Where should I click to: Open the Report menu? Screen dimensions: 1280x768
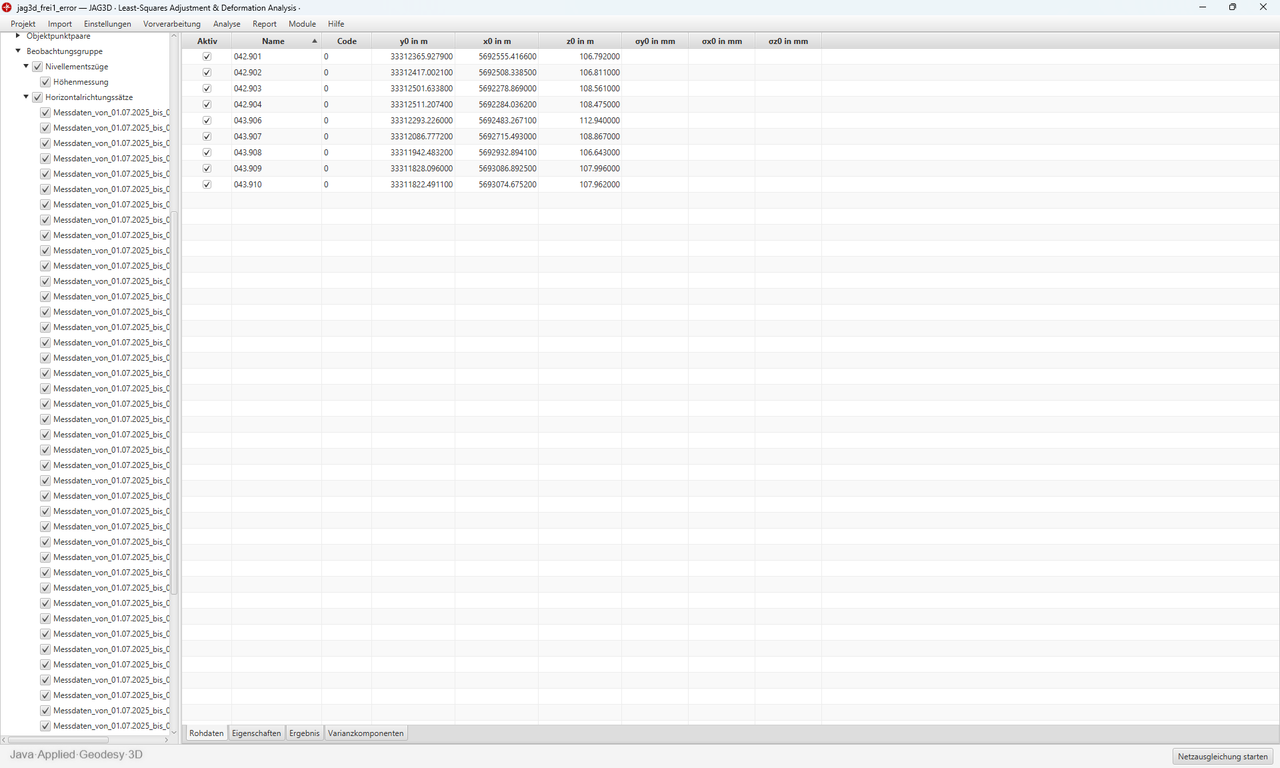coord(265,24)
